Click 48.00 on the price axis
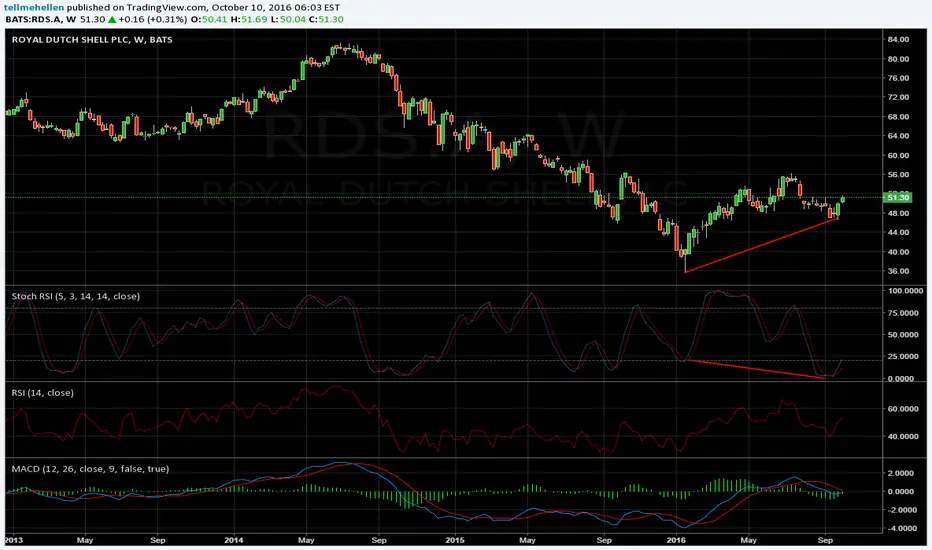The image size is (932, 550). click(x=898, y=213)
